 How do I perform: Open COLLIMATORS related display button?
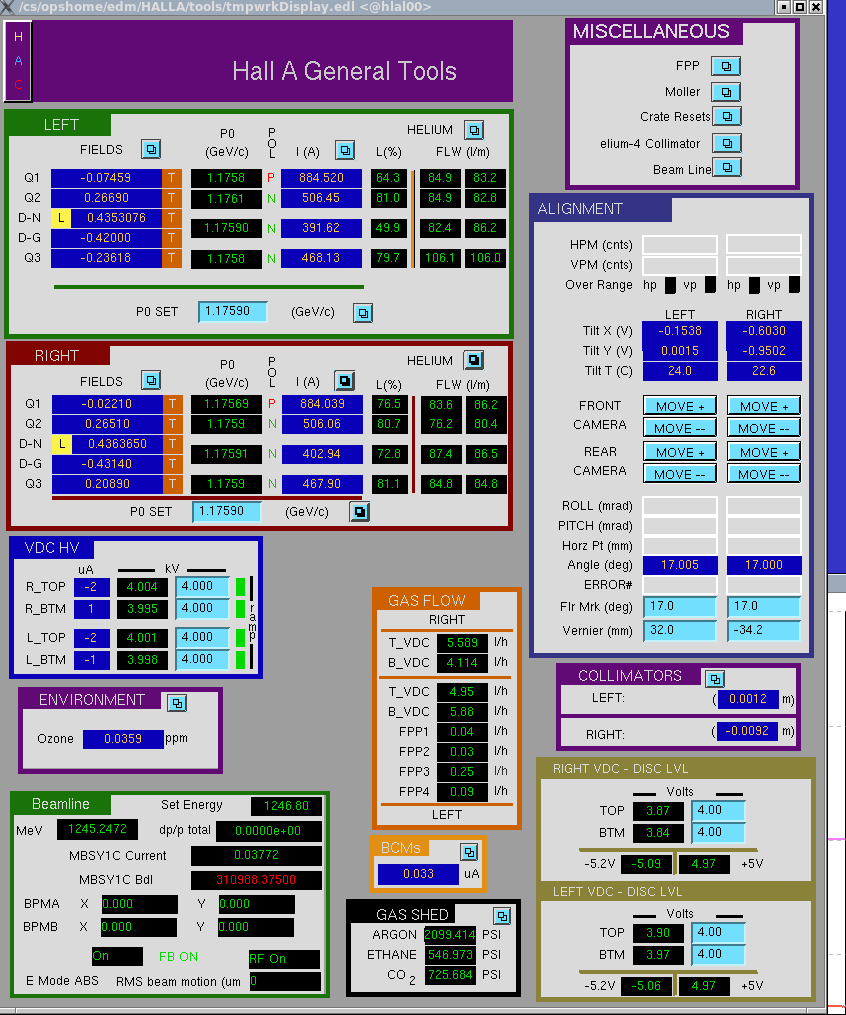point(715,679)
